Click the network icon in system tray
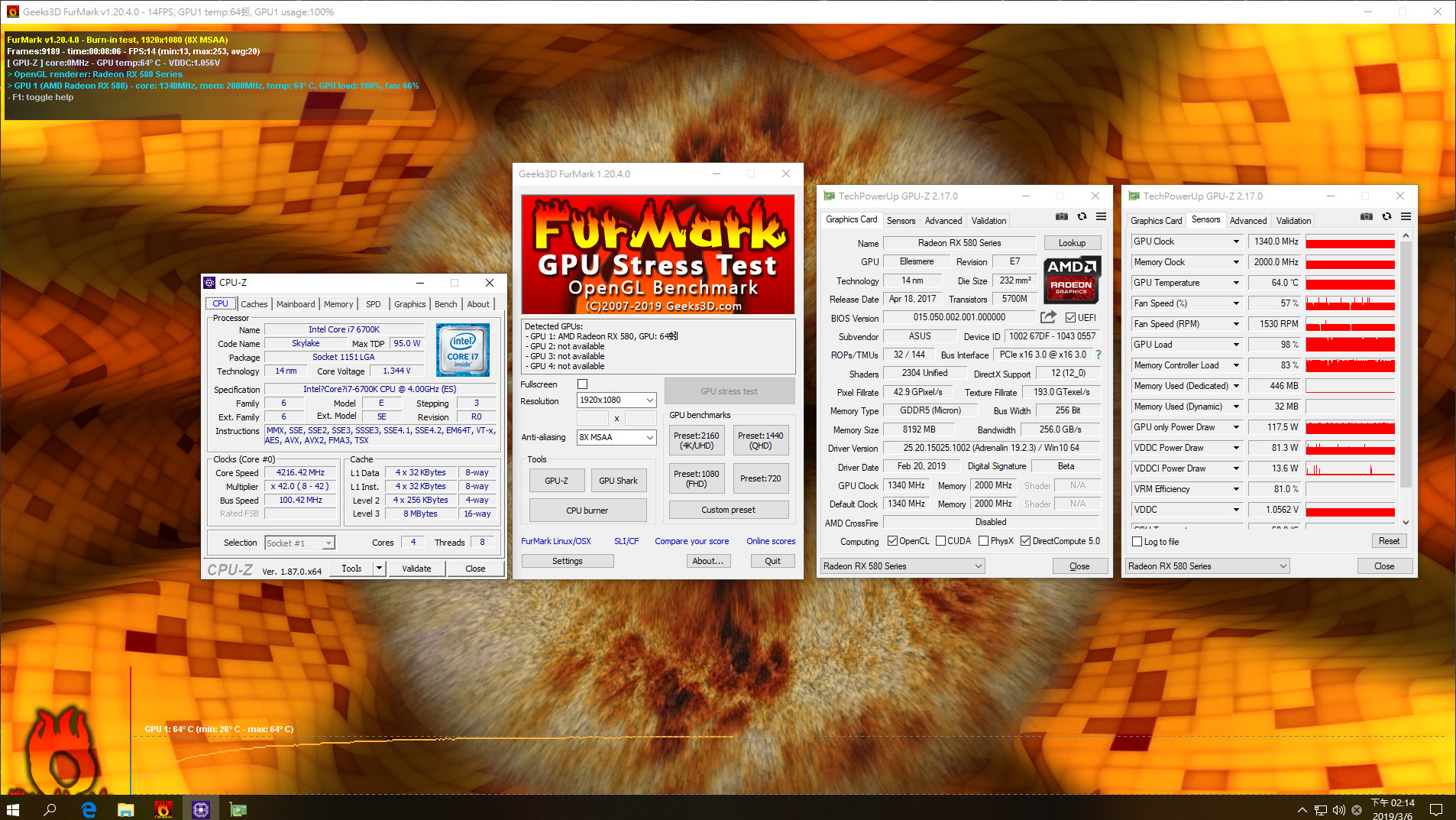The height and width of the screenshot is (820, 1456). [x=1321, y=810]
